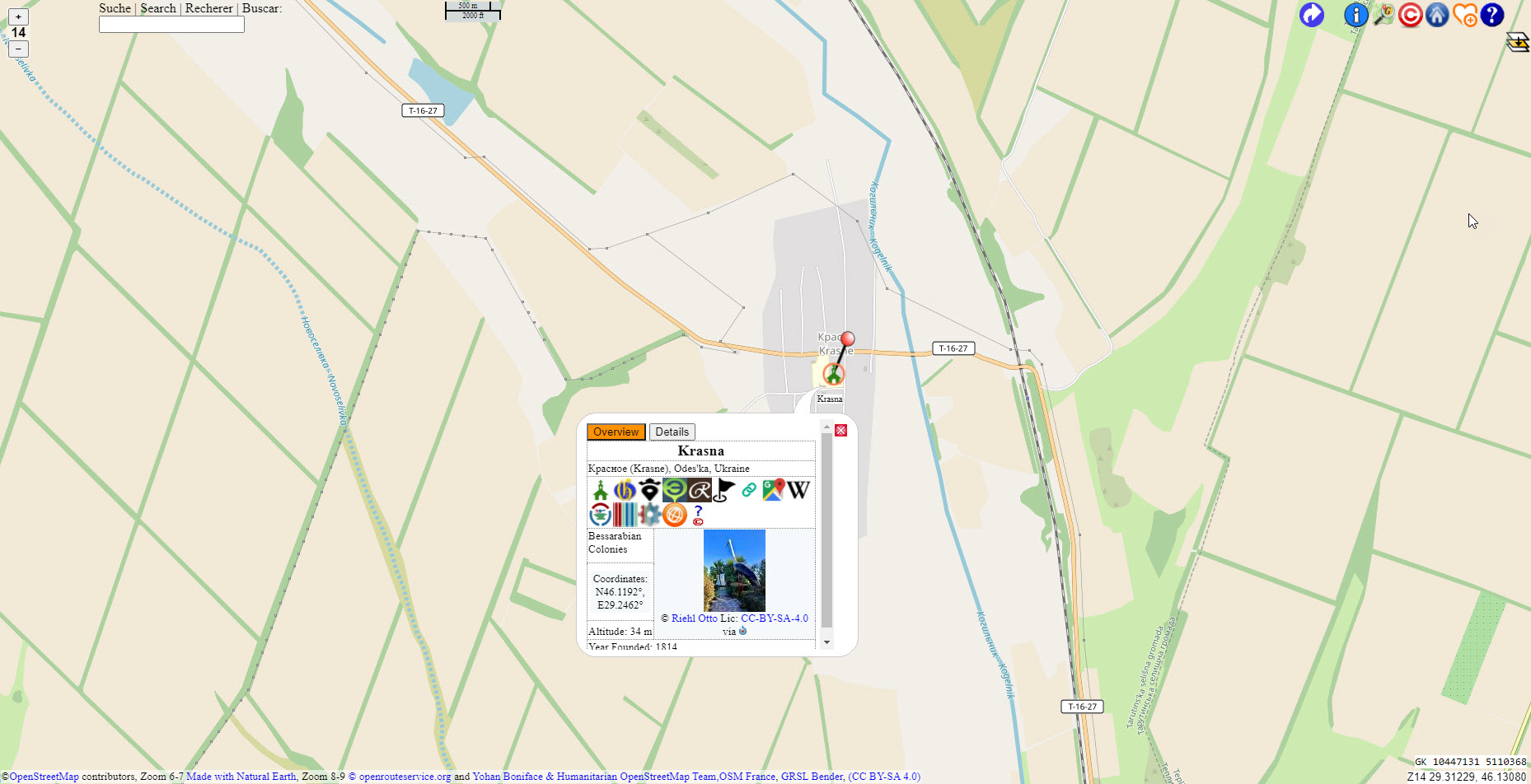Open the red copyright icon
The width and height of the screenshot is (1531, 784).
pyautogui.click(x=1410, y=14)
